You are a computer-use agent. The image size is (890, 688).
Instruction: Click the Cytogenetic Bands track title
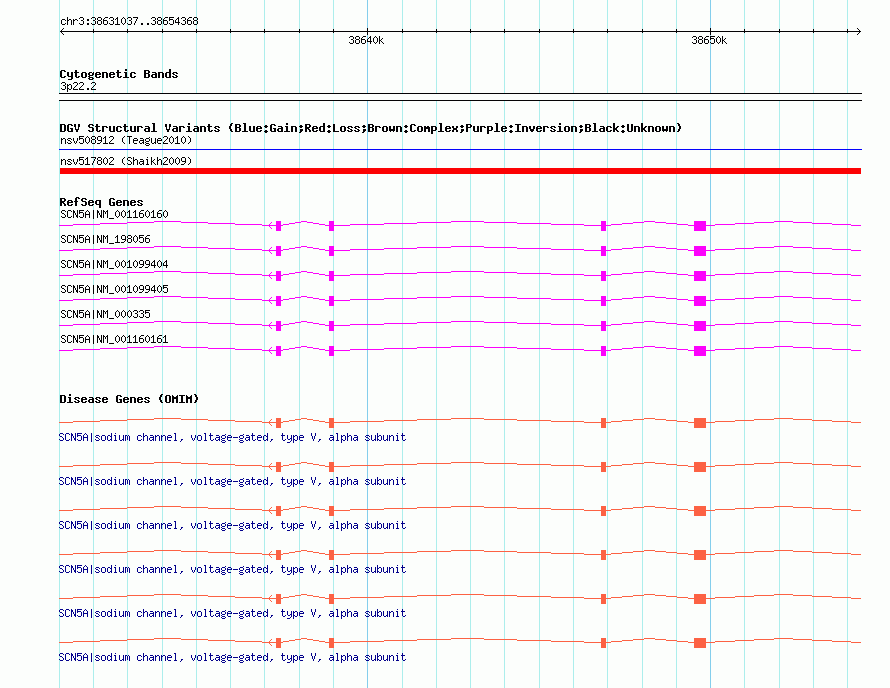click(119, 74)
